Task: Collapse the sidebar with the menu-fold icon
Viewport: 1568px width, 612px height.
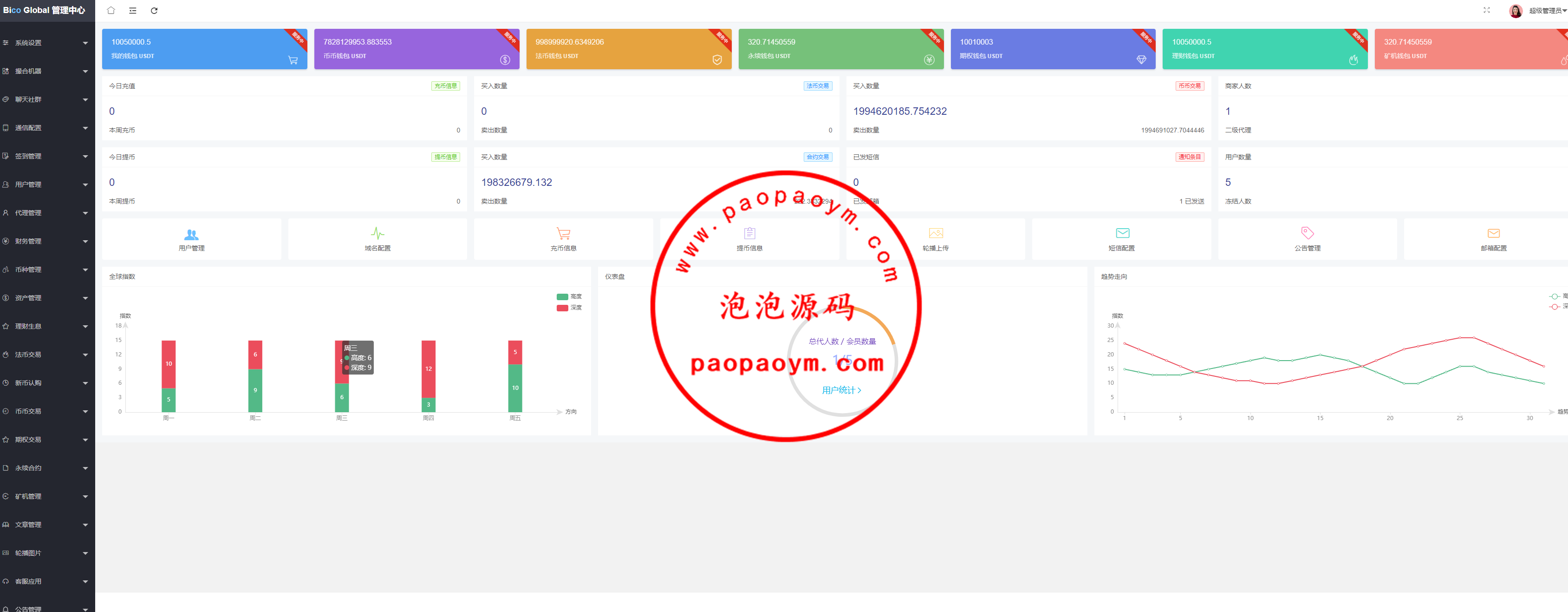Action: point(133,10)
